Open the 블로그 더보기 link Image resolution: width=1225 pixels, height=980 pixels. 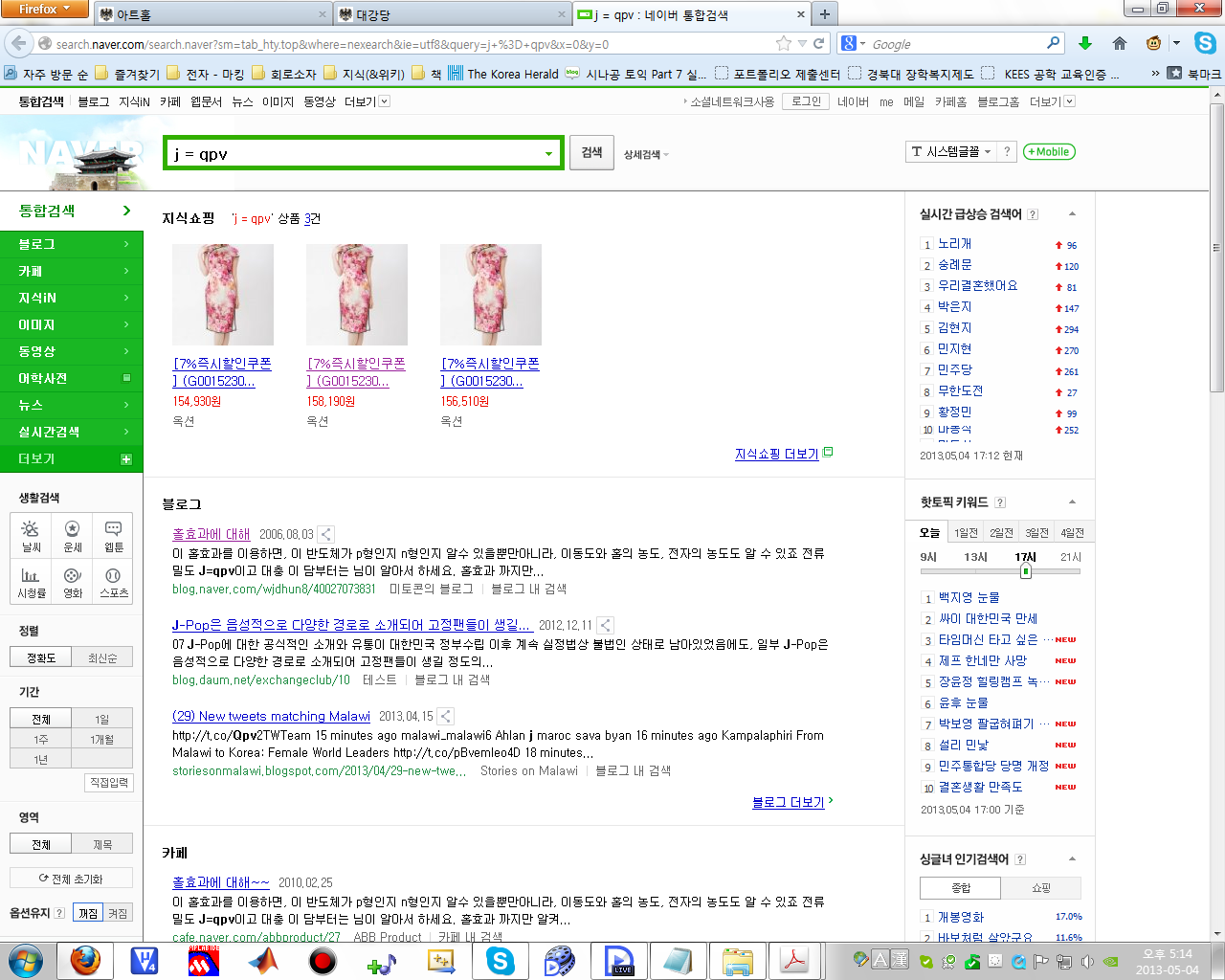(x=788, y=802)
